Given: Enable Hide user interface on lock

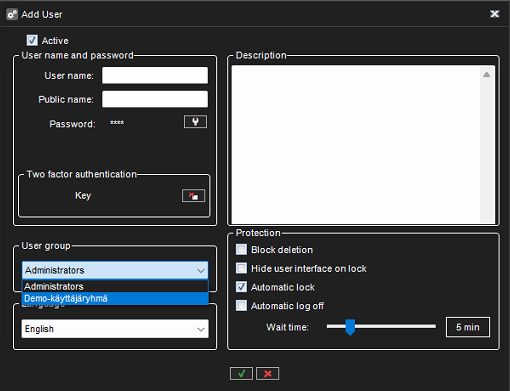Looking at the screenshot, I should pyautogui.click(x=241, y=268).
